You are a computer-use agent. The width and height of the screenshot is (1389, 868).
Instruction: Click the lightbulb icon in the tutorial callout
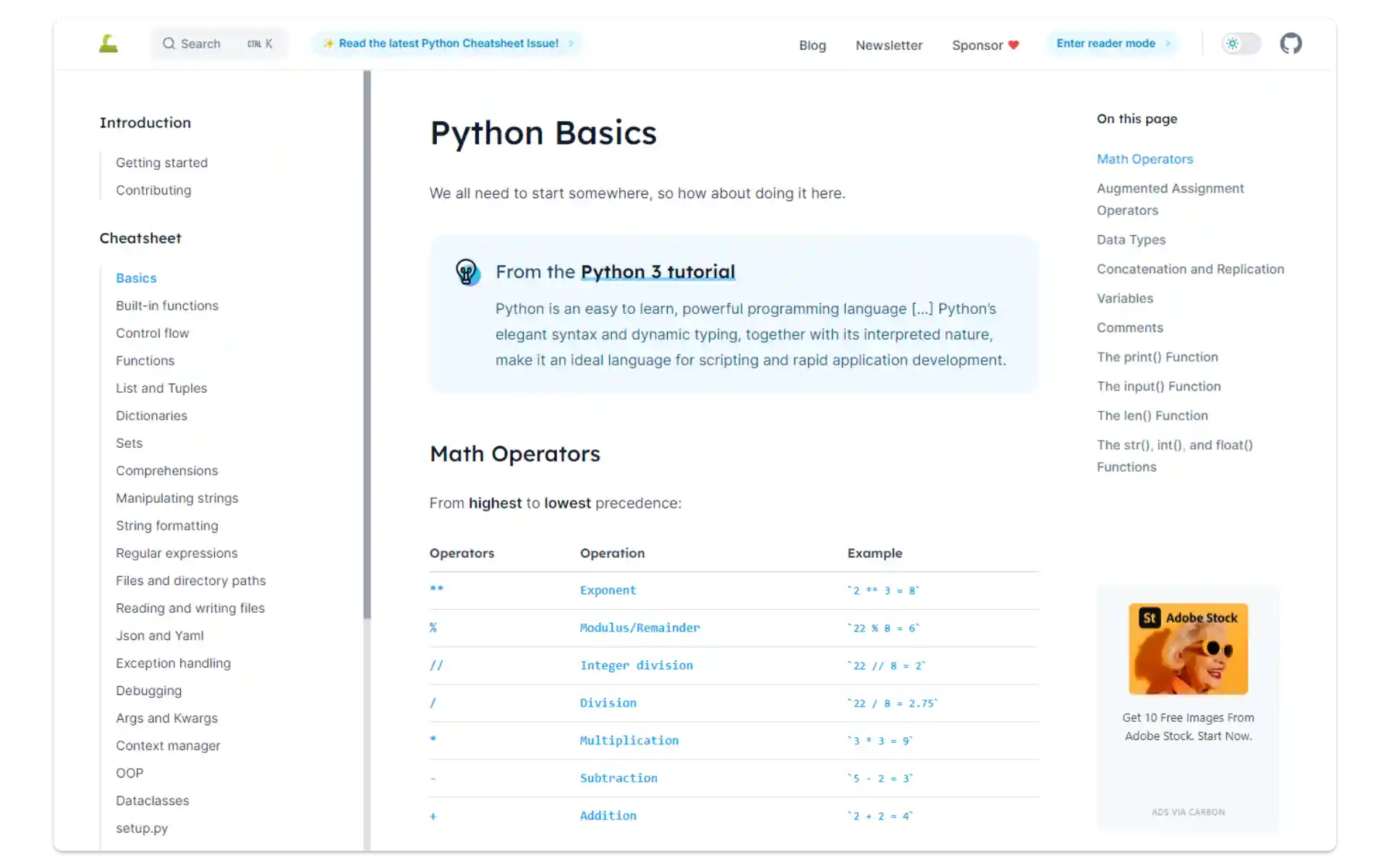click(467, 273)
